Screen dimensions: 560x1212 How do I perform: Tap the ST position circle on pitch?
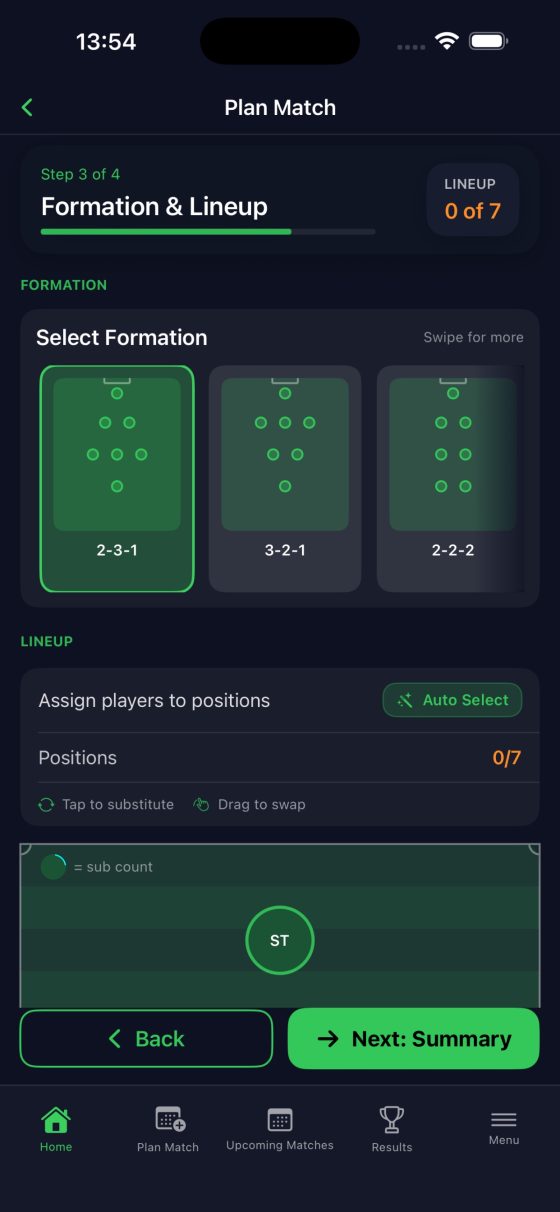click(280, 941)
